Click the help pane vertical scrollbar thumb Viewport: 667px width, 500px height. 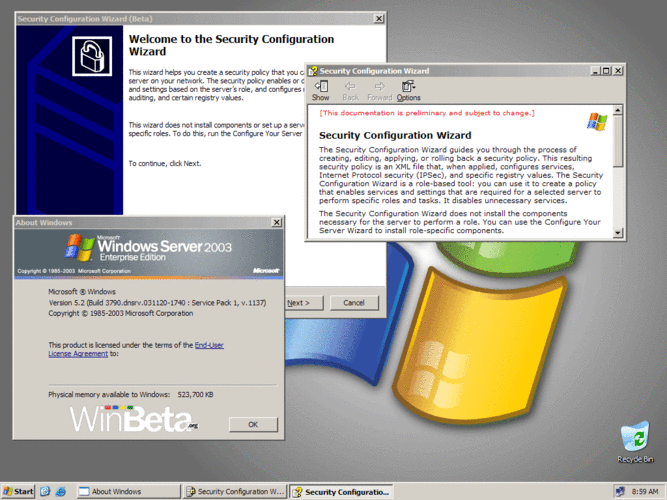tap(618, 141)
